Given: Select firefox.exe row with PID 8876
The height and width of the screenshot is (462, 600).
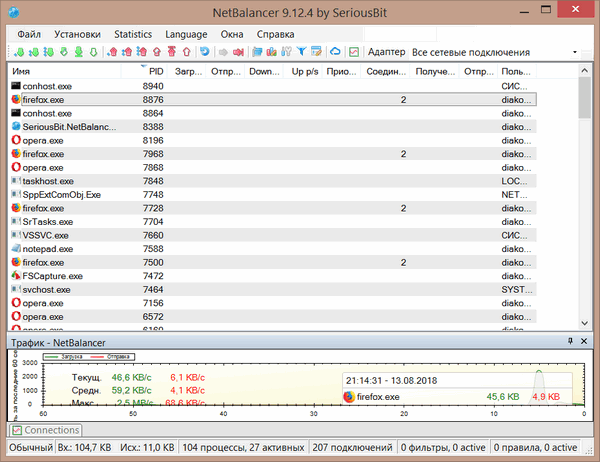Looking at the screenshot, I should tap(272, 100).
